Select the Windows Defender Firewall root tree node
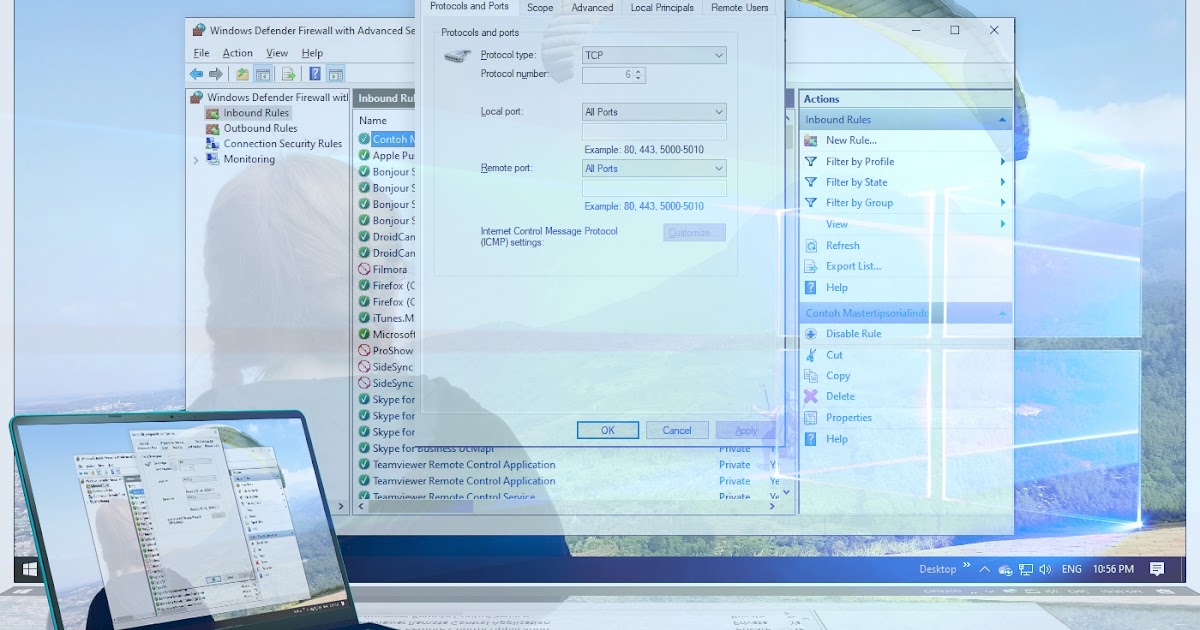 277,98
